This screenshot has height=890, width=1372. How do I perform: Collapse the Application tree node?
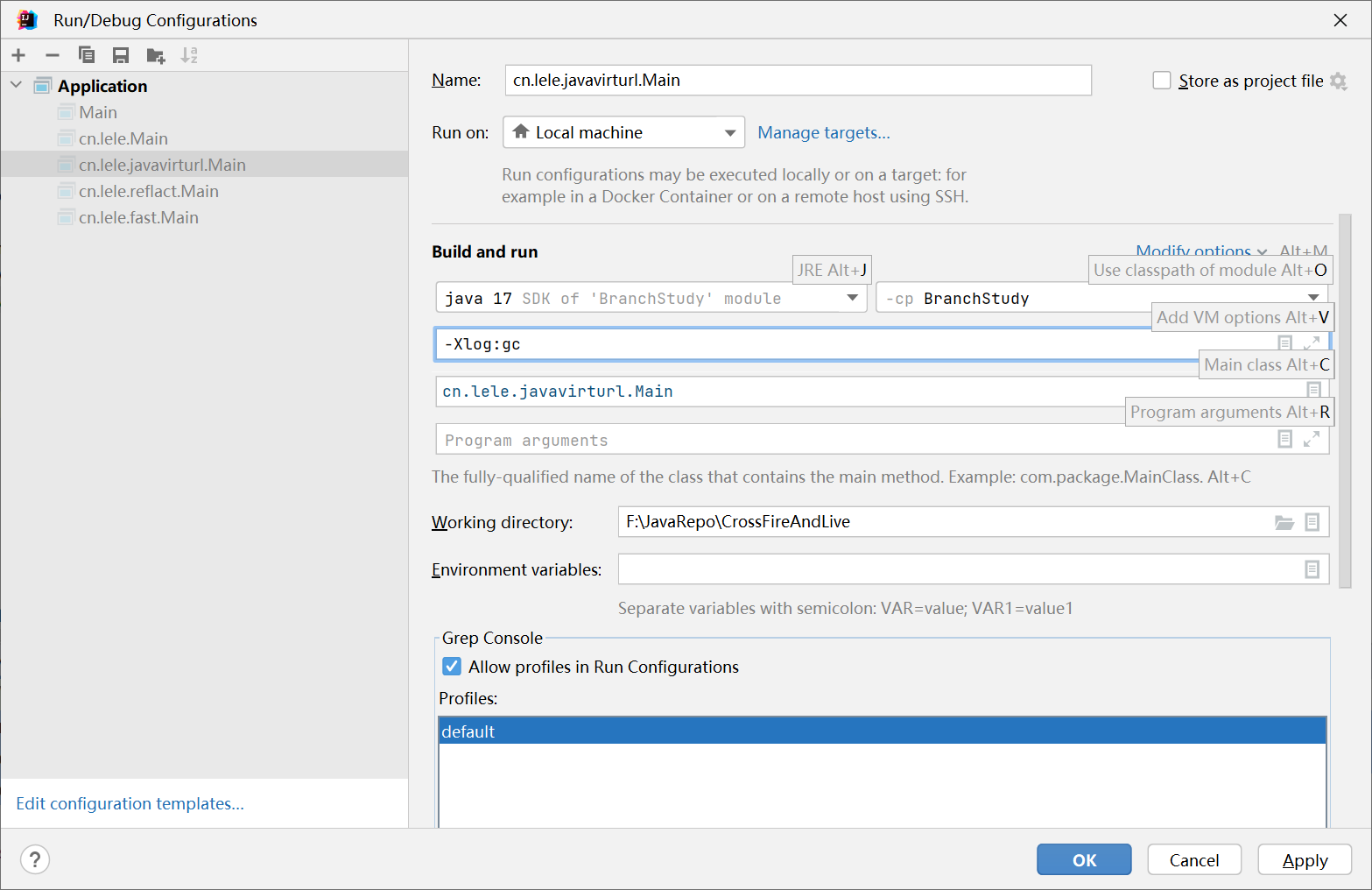click(x=16, y=85)
